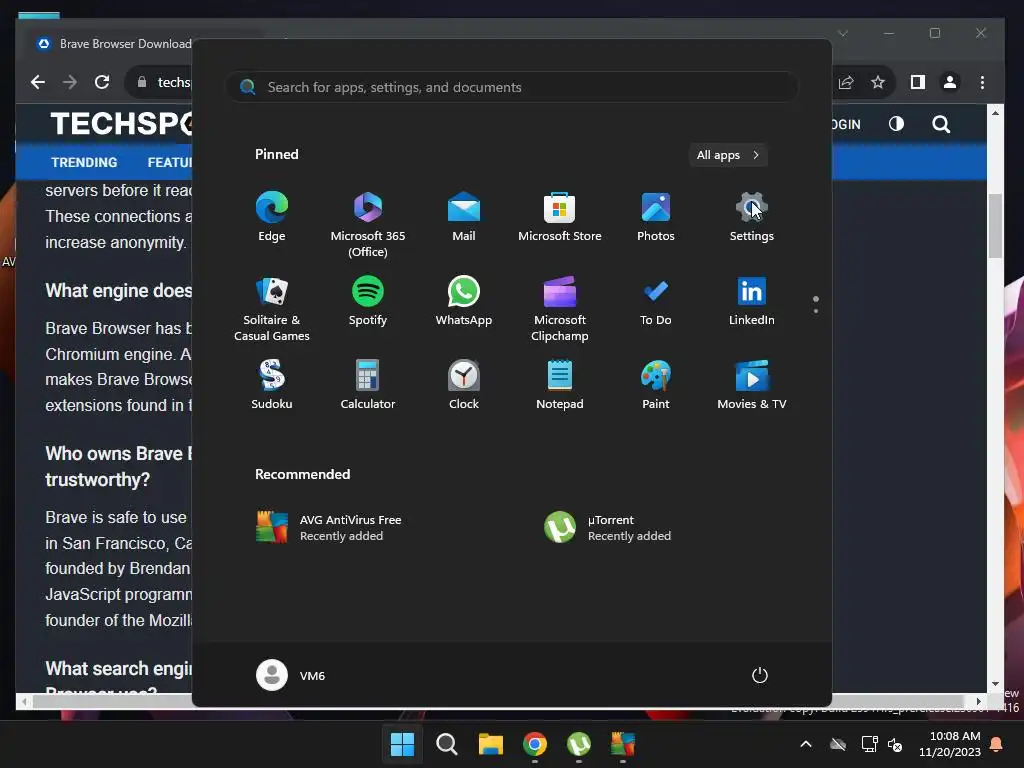Image resolution: width=1024 pixels, height=768 pixels.
Task: Reload the page in Chrome
Action: point(102,82)
